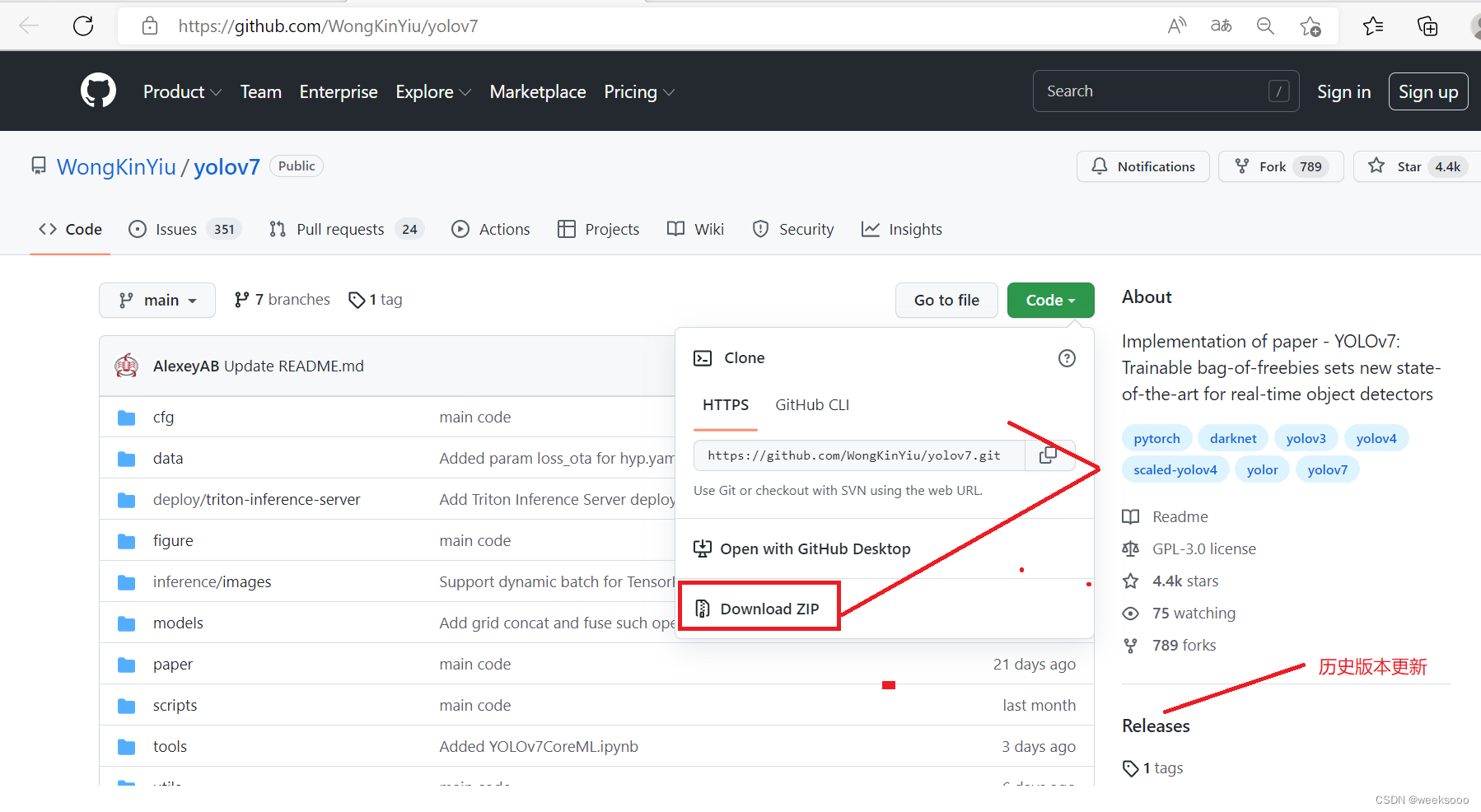Focus the GitHub search field
The height and width of the screenshot is (812, 1481).
coord(1166,91)
